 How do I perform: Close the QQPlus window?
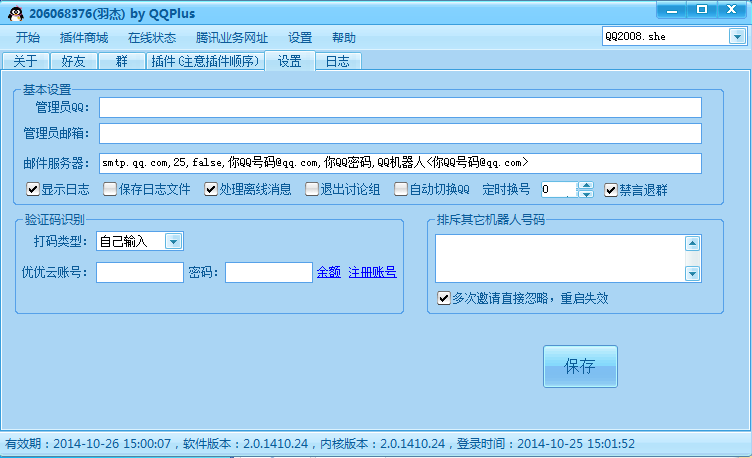732,10
